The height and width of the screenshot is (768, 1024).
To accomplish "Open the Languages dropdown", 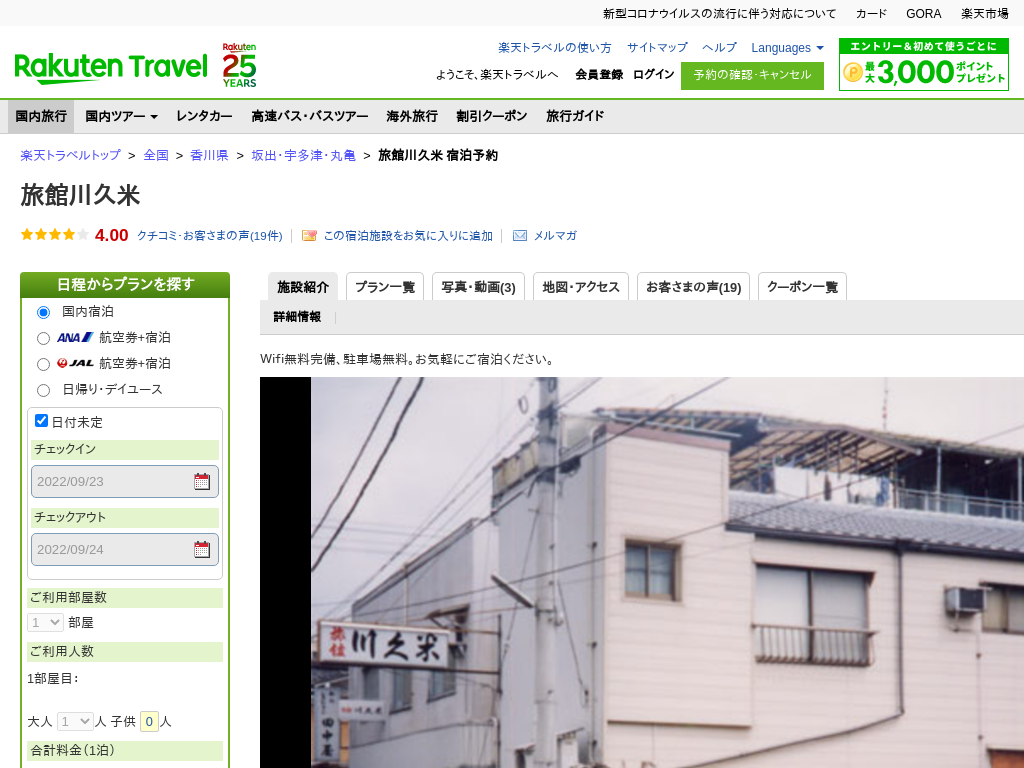I will [x=787, y=48].
